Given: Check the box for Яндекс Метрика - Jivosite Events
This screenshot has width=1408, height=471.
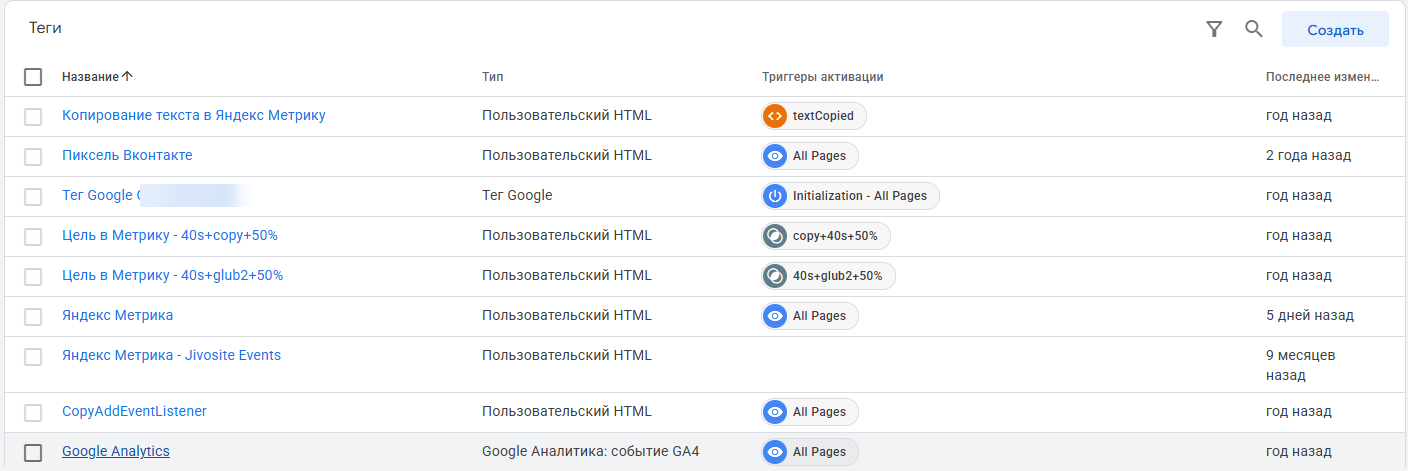Looking at the screenshot, I should pos(33,357).
